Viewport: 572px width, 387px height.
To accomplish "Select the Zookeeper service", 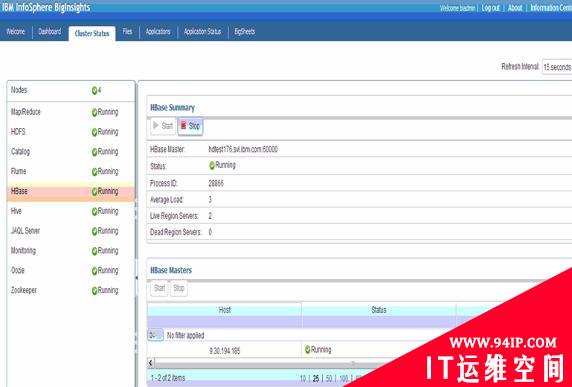I will [71, 290].
